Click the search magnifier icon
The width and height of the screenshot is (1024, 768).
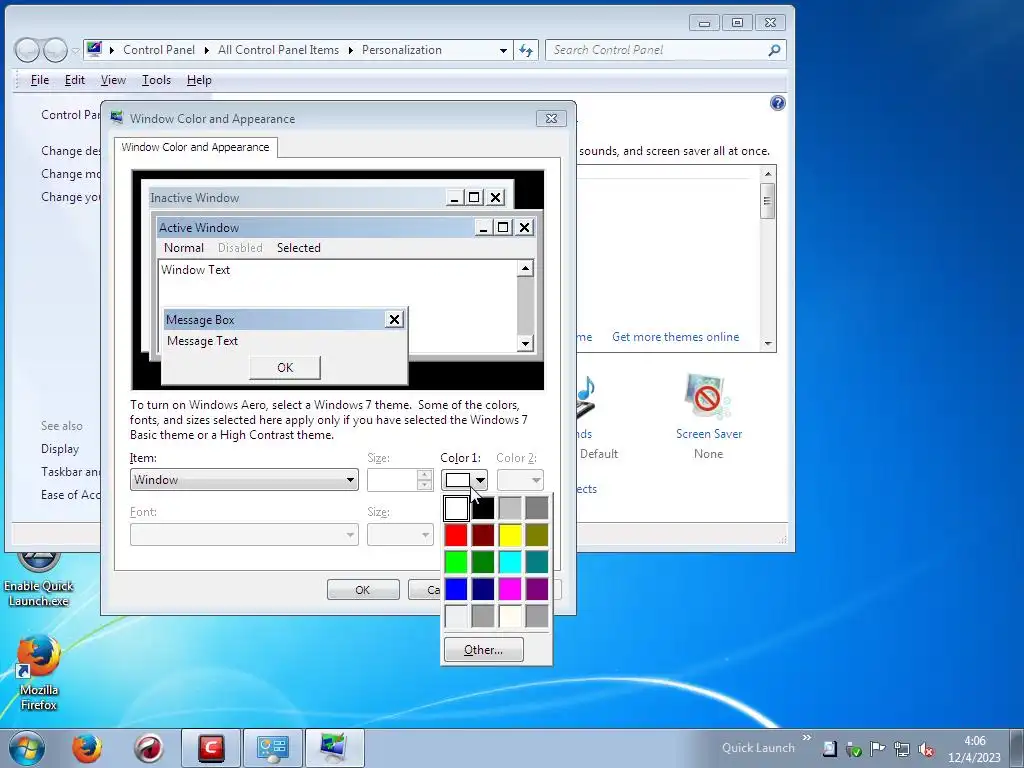coord(775,50)
